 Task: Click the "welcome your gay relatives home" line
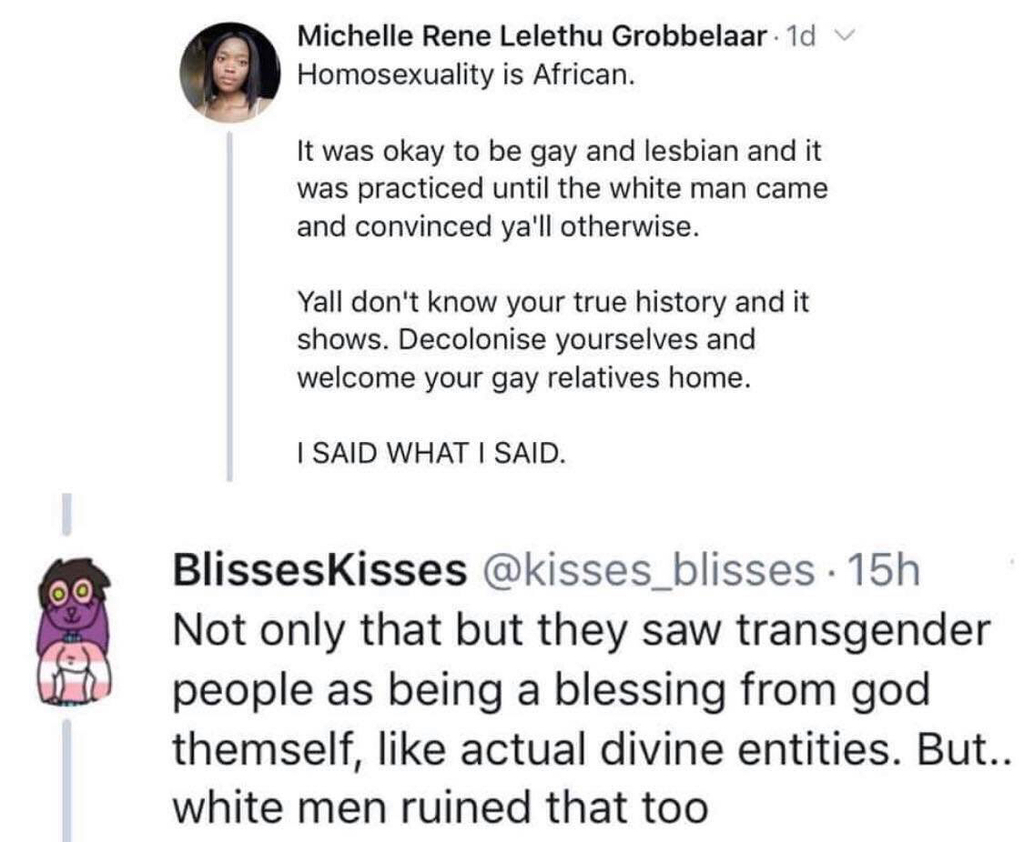[x=522, y=379]
